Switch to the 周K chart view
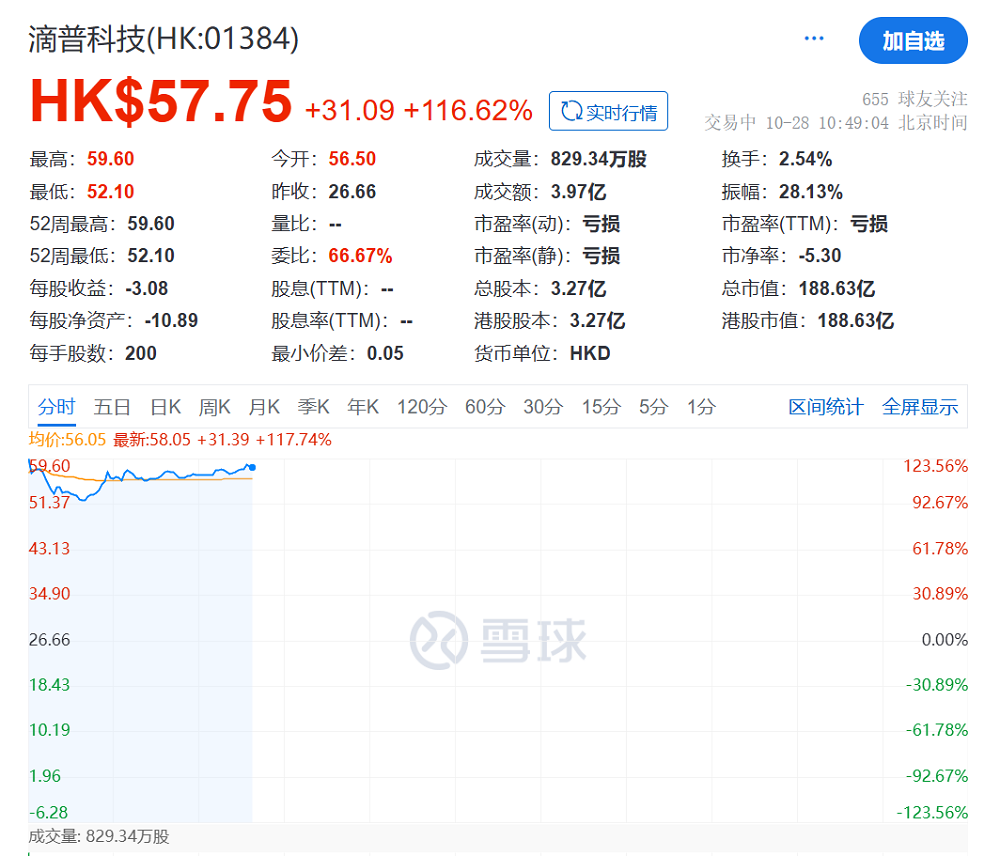The height and width of the screenshot is (856, 1000). (x=215, y=407)
